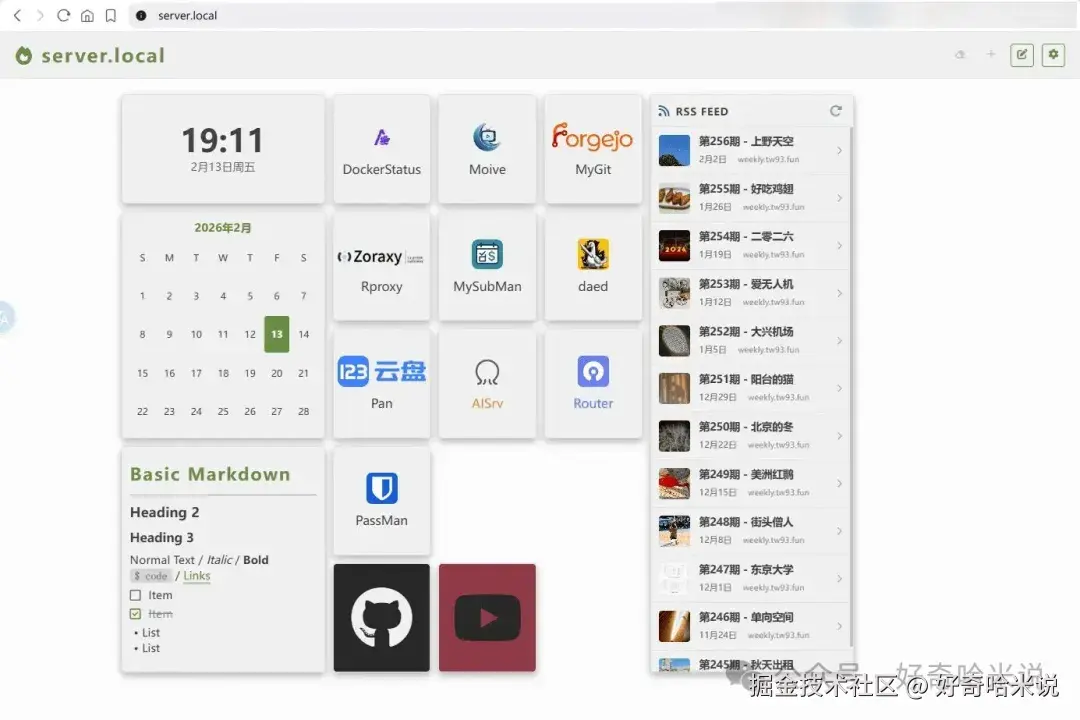
Task: Open thumbnail of 第255期 好吃鸡翅
Action: click(674, 198)
